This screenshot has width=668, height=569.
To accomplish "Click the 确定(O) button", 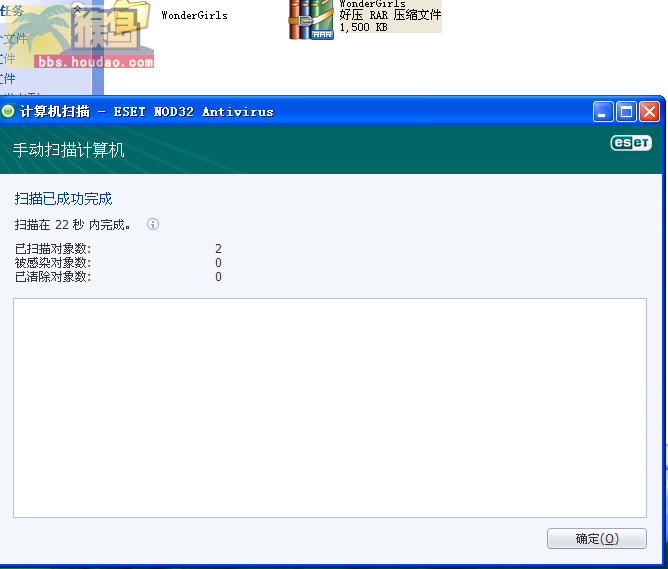I will click(x=596, y=539).
